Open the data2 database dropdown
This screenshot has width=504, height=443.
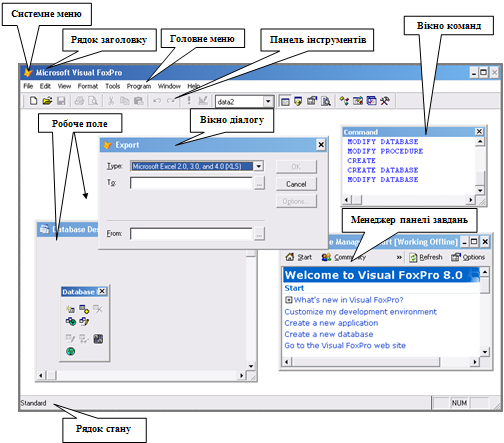(x=268, y=101)
